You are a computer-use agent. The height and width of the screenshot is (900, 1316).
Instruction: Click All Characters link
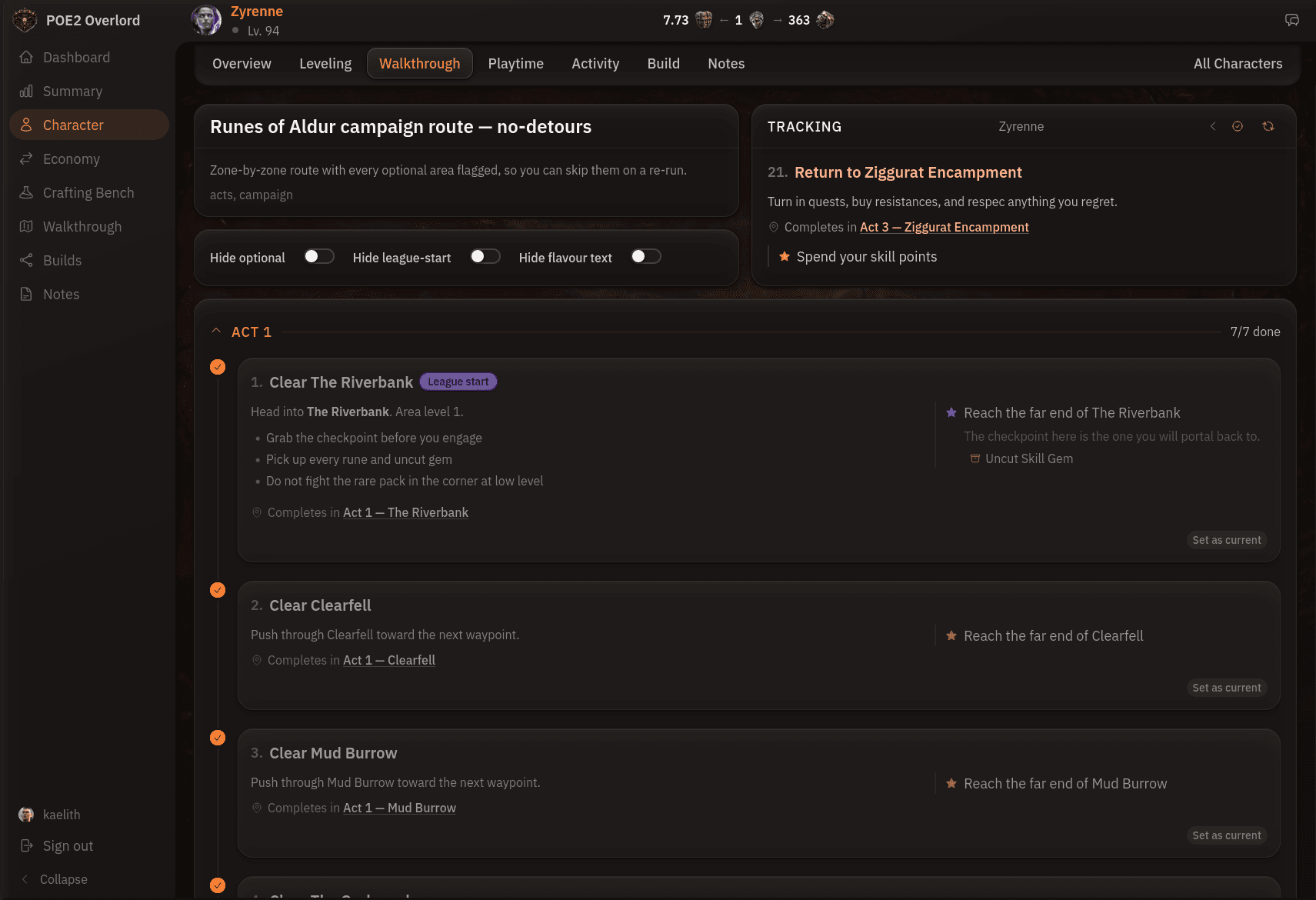point(1238,64)
